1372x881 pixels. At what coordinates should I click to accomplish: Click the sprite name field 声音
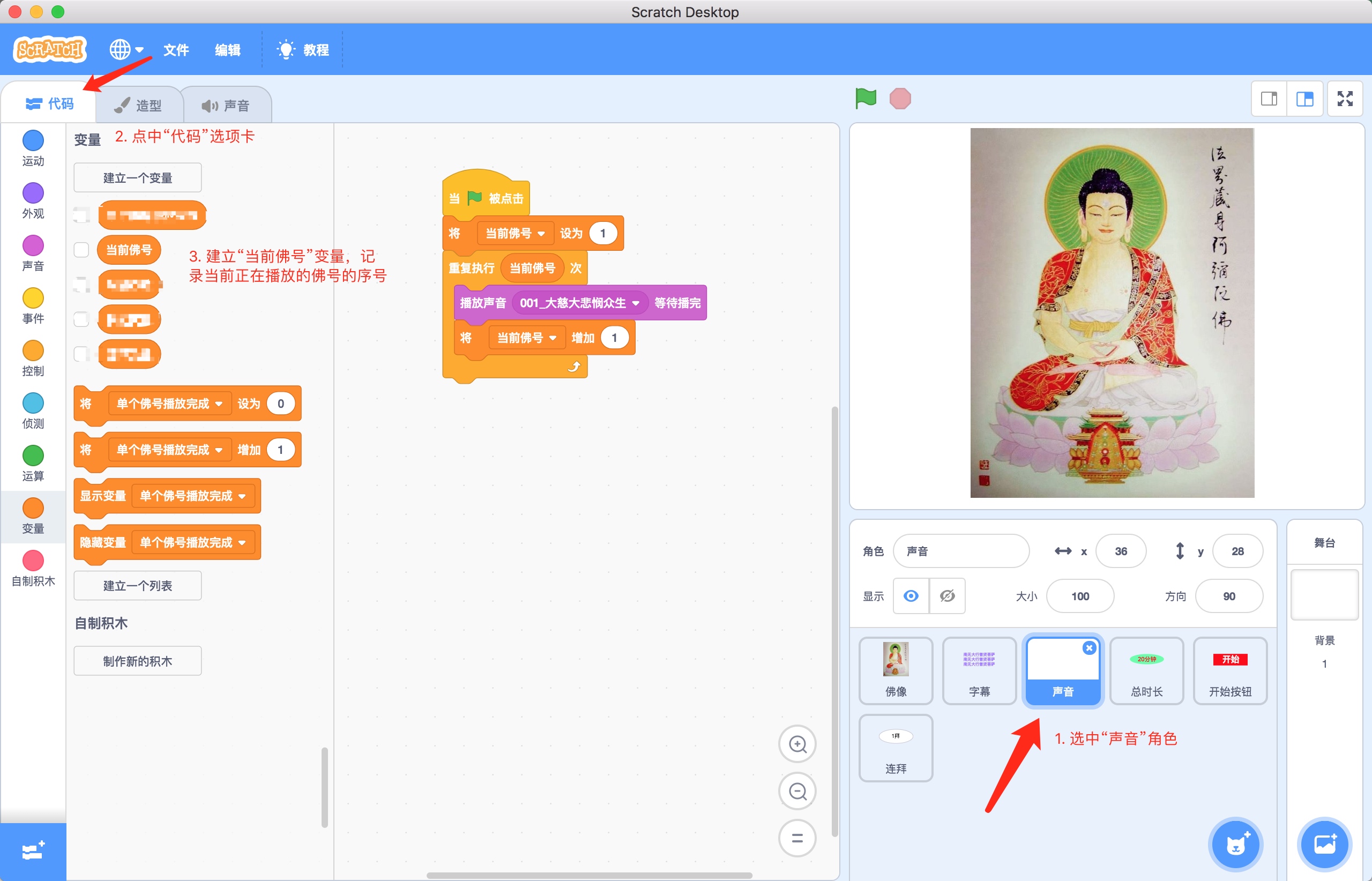pyautogui.click(x=961, y=551)
